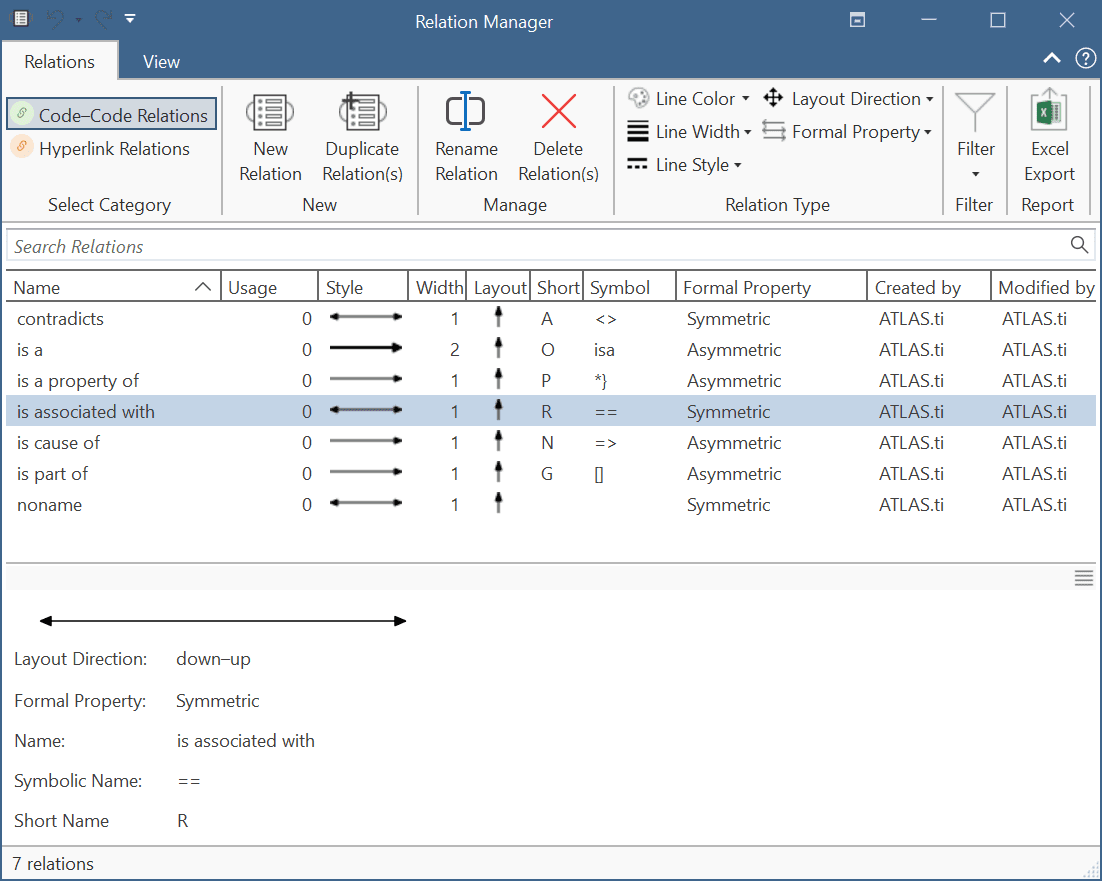
Task: Click the undo arrow in title bar
Action: coord(56,19)
